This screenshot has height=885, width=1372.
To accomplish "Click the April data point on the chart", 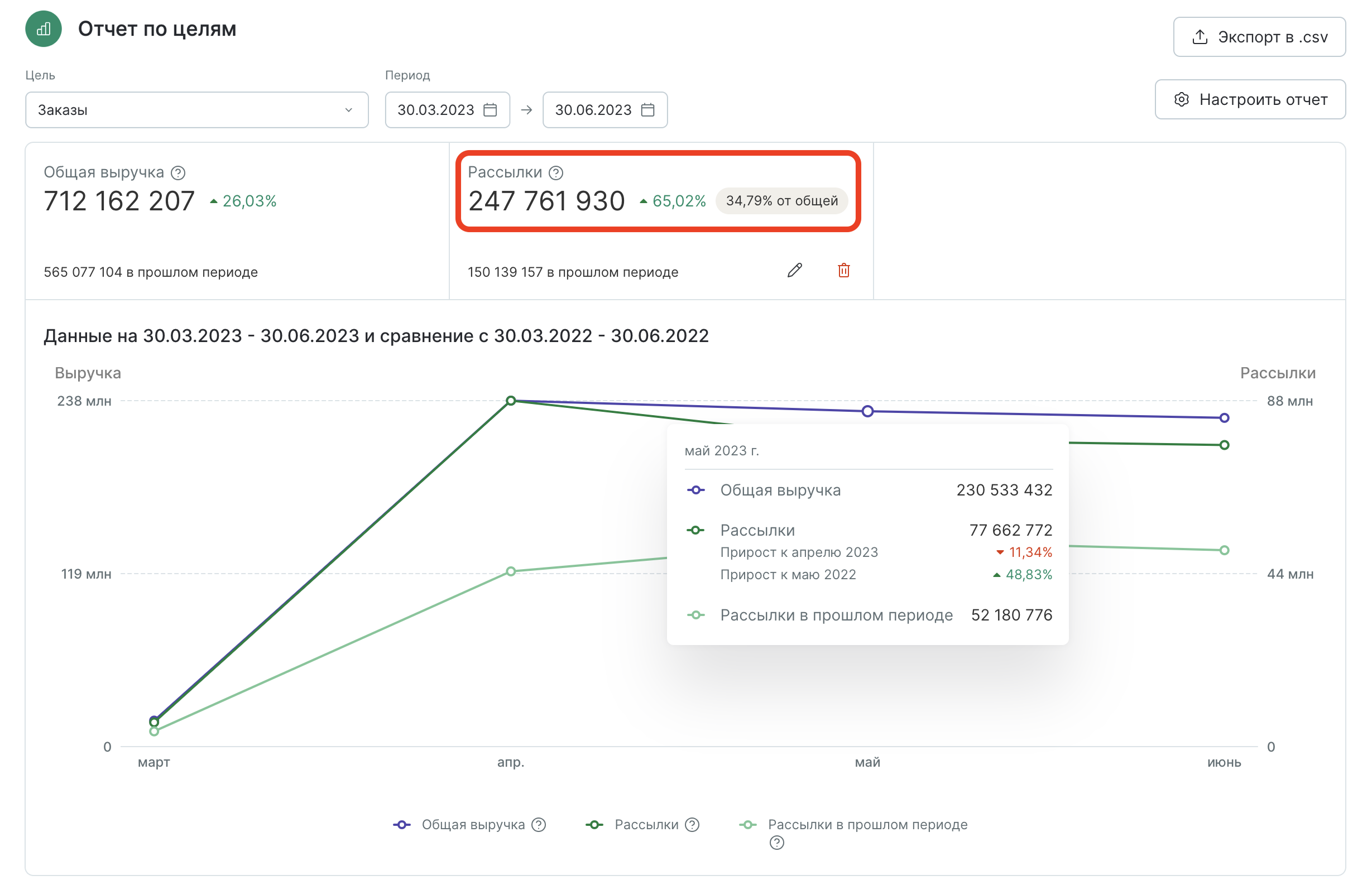I will click(x=510, y=401).
